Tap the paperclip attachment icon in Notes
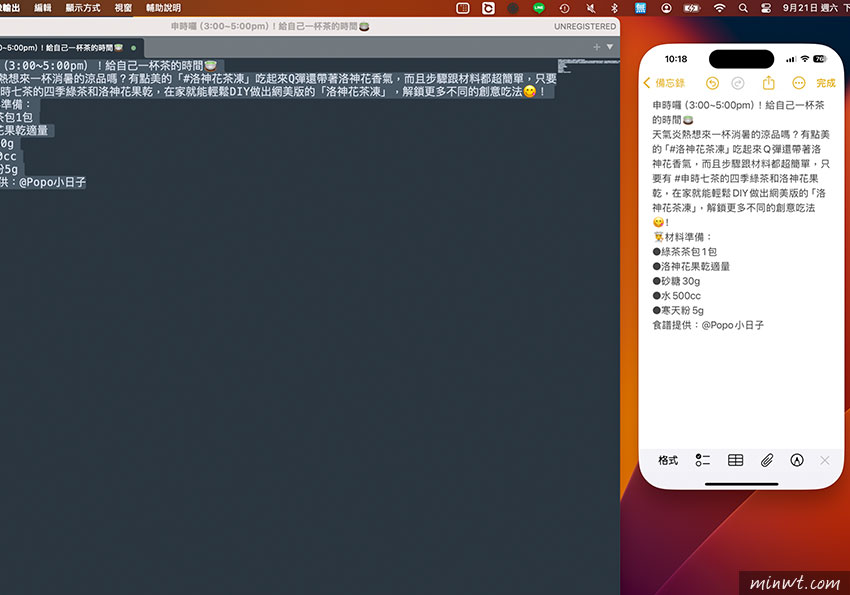 [767, 460]
